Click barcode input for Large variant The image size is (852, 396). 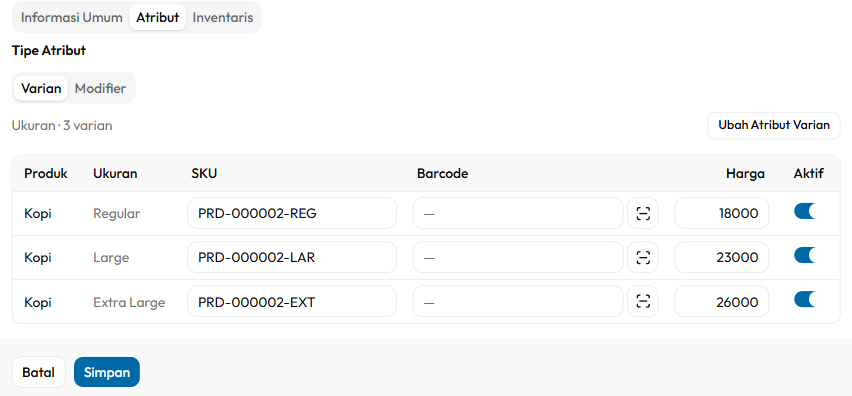click(x=518, y=257)
